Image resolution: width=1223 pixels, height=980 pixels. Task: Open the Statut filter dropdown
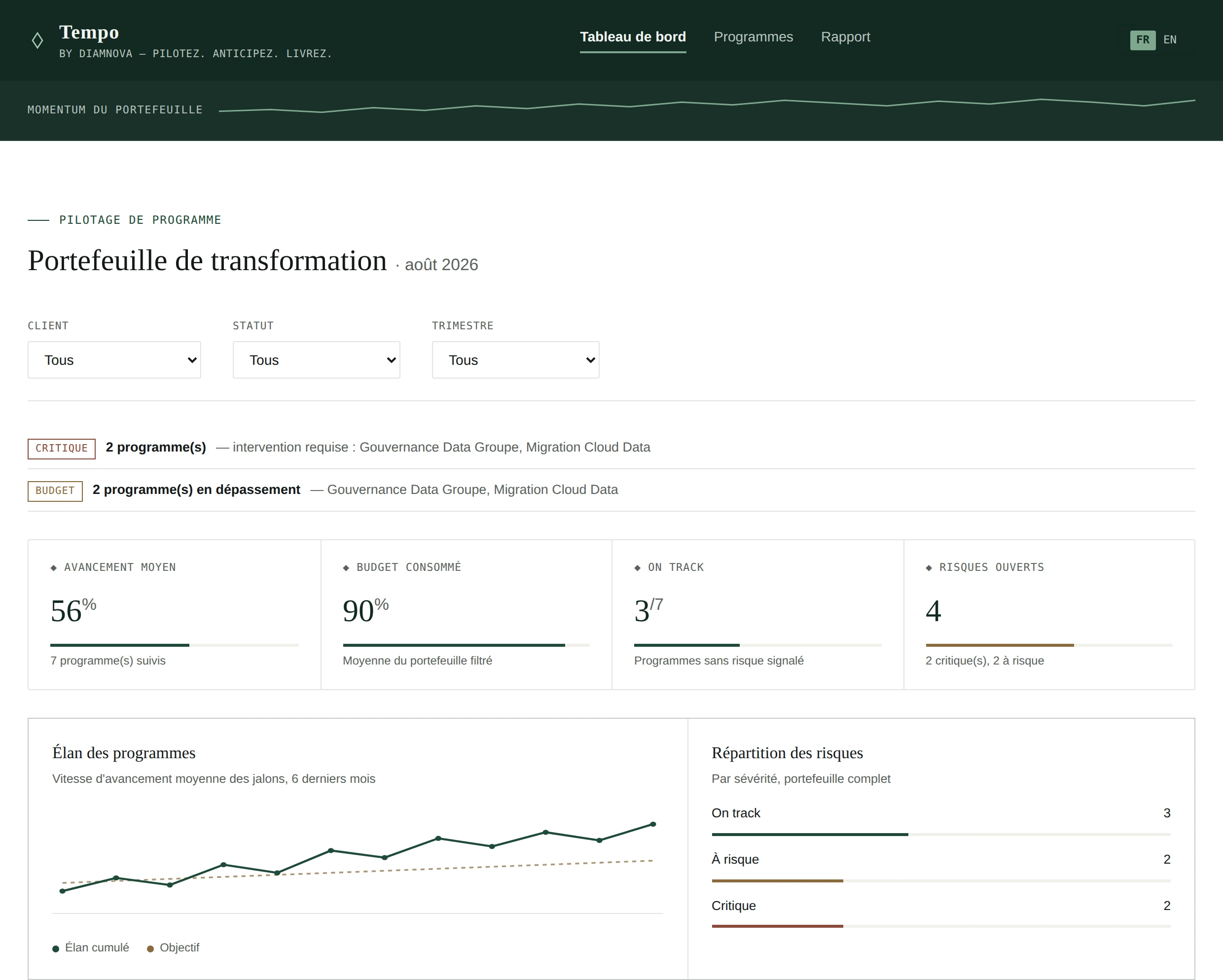[316, 359]
